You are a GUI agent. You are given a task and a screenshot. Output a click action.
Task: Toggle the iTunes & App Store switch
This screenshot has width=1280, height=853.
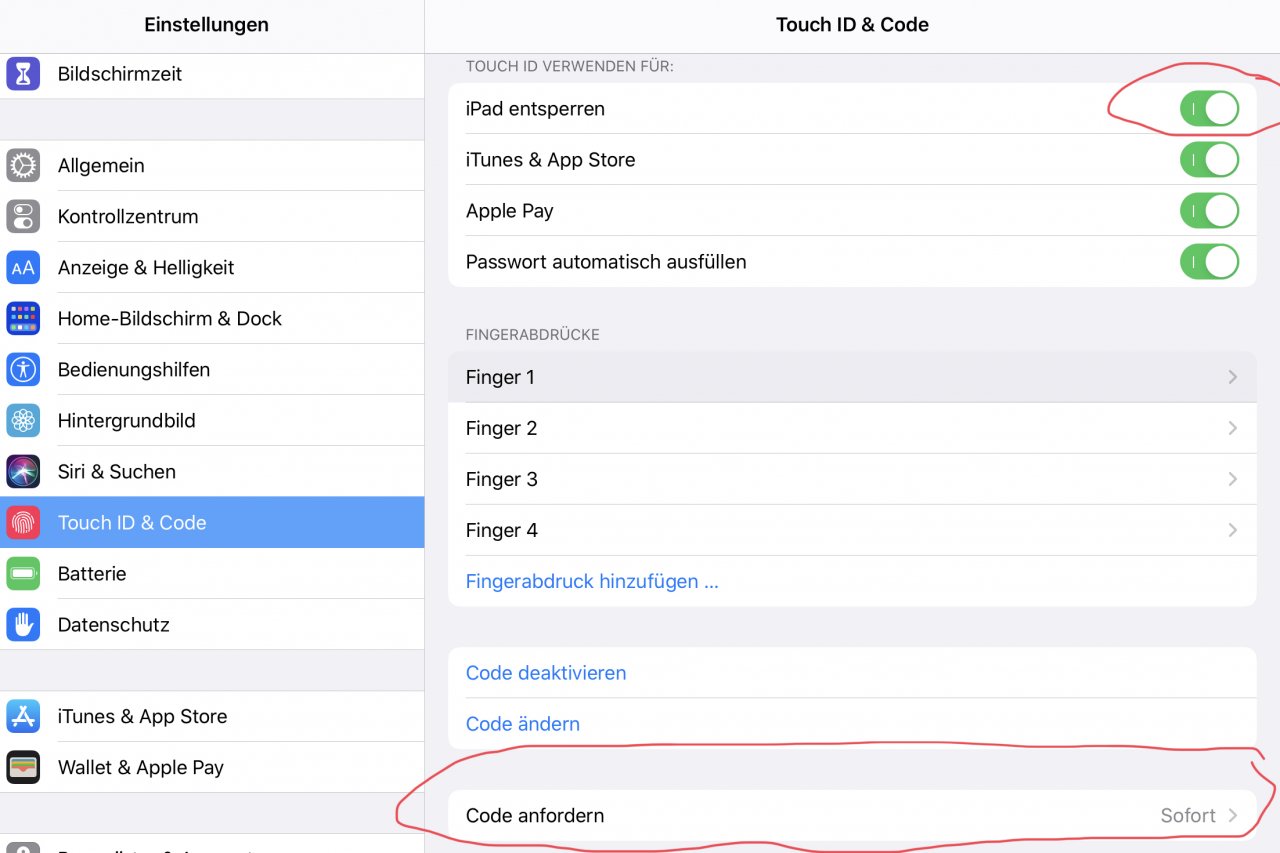[1209, 159]
